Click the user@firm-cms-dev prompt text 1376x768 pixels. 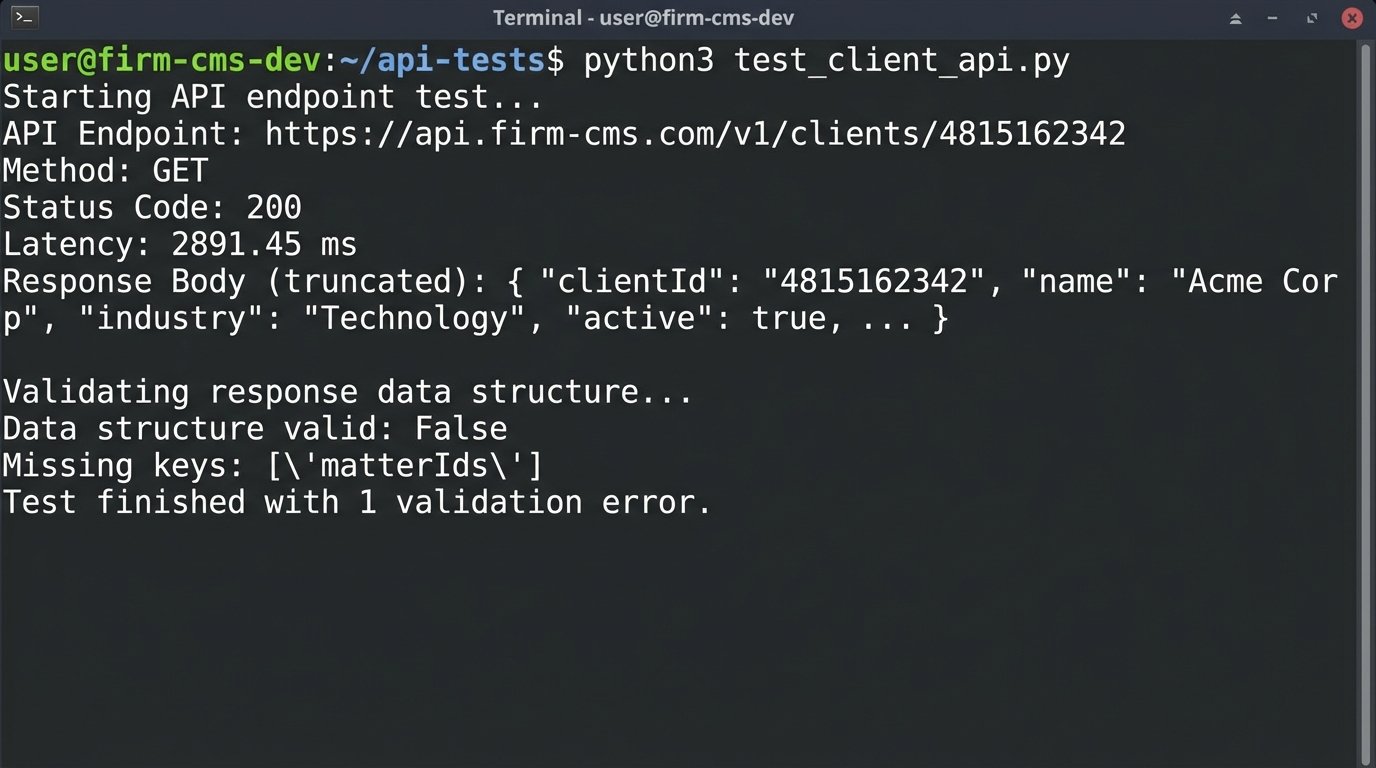[162, 61]
